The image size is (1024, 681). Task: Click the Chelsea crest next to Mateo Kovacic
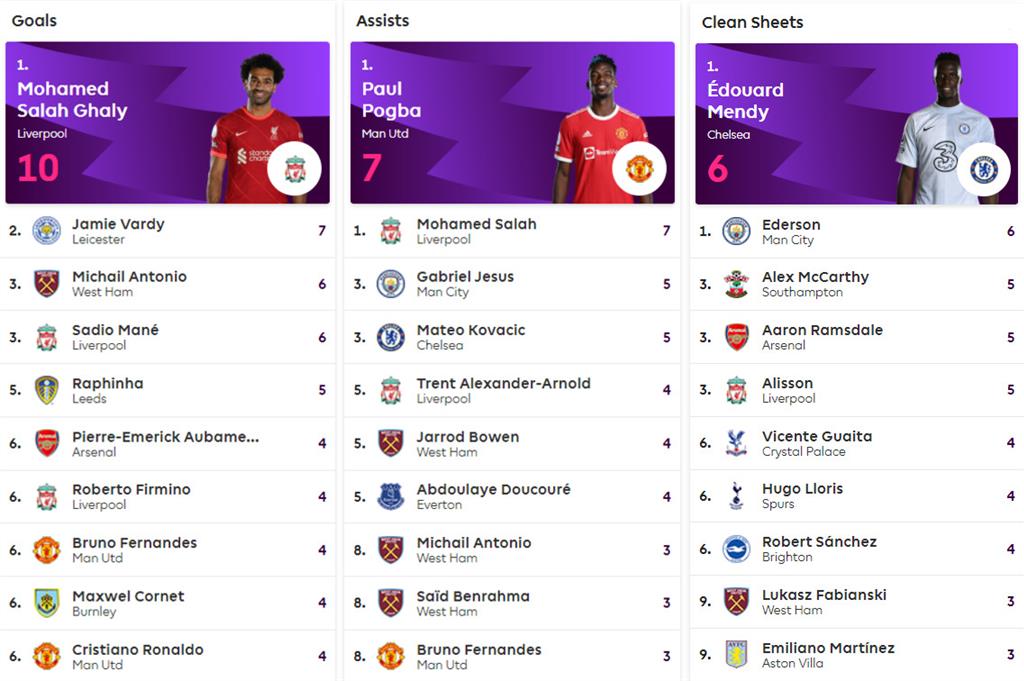391,337
